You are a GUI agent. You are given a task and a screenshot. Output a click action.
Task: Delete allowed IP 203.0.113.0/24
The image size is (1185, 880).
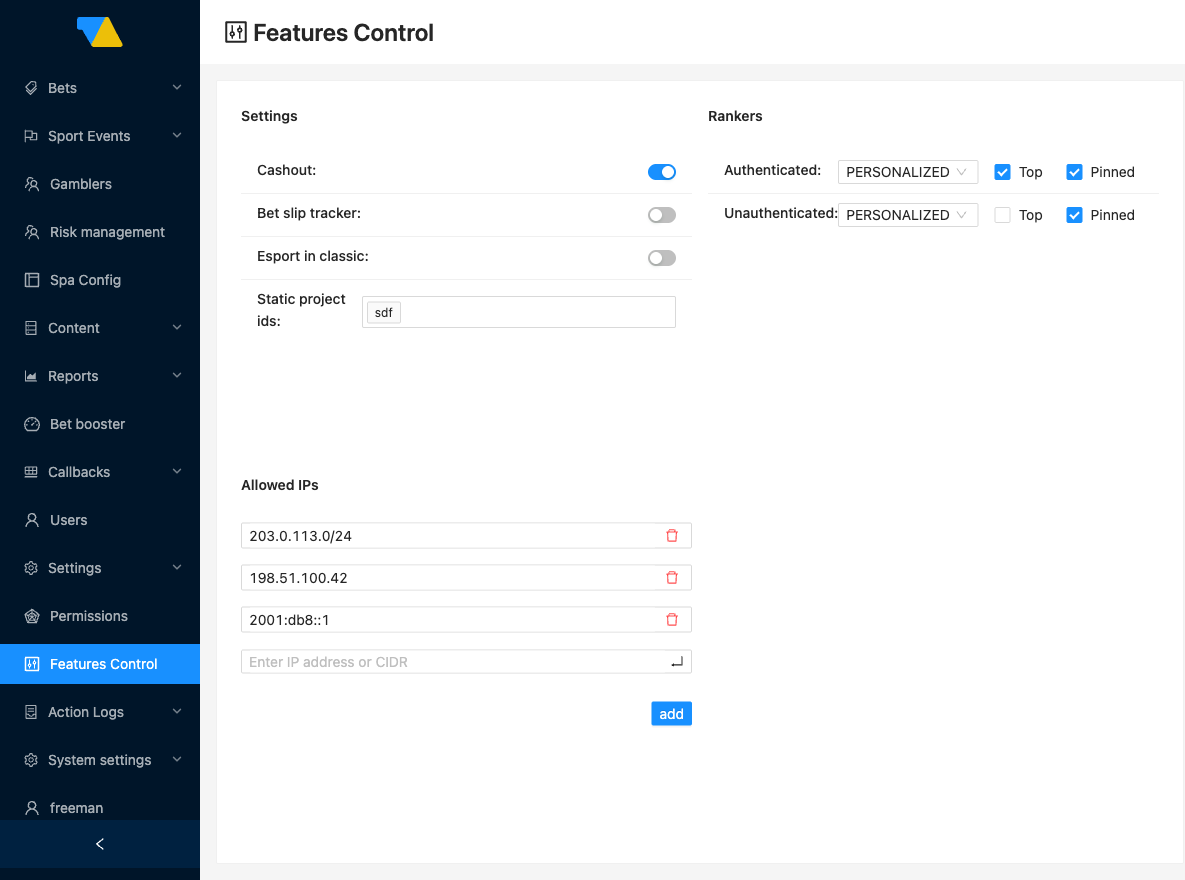672,535
